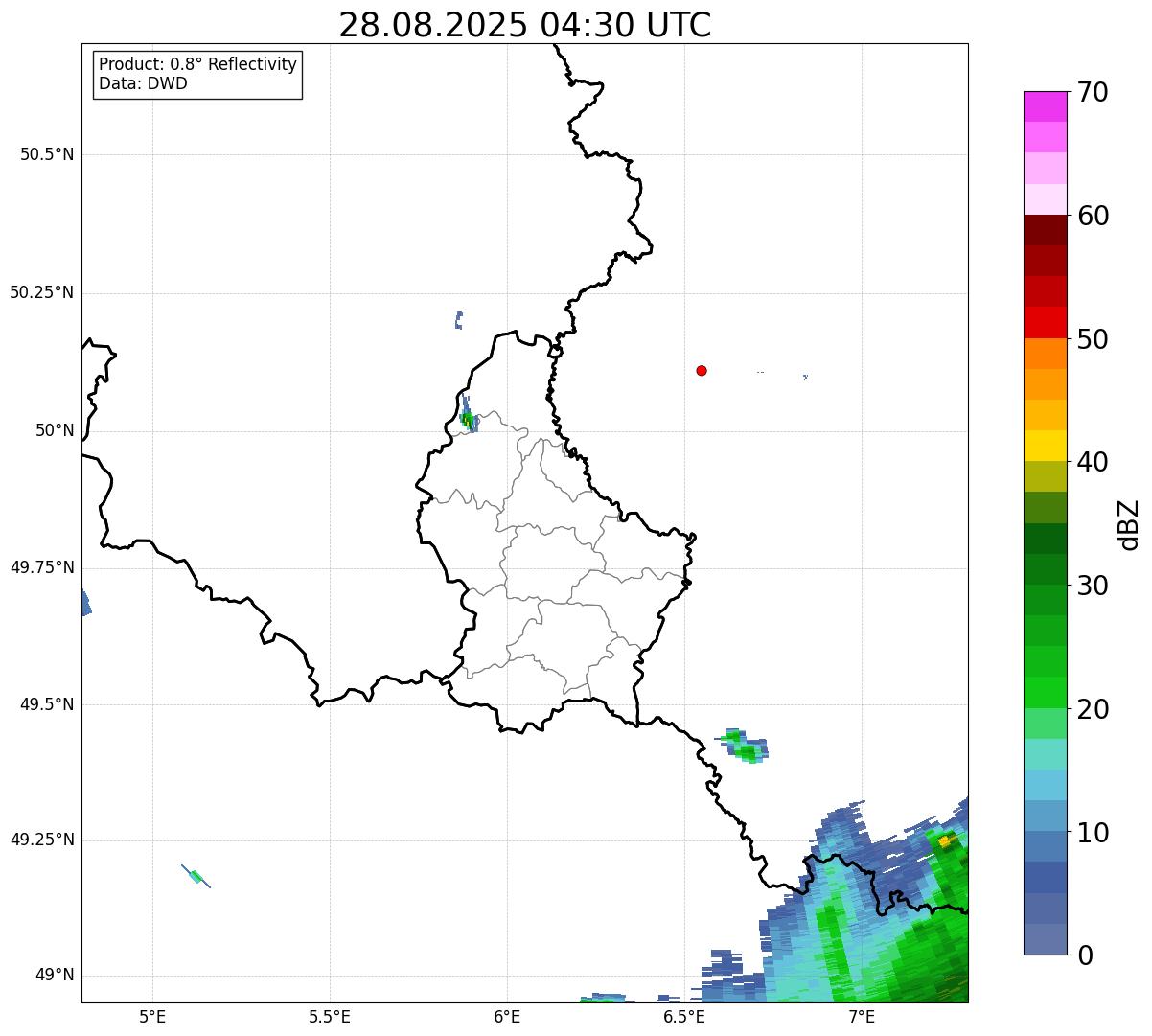Click the dBZ colorbar axis label
The height and width of the screenshot is (1036, 1152).
tap(1129, 524)
